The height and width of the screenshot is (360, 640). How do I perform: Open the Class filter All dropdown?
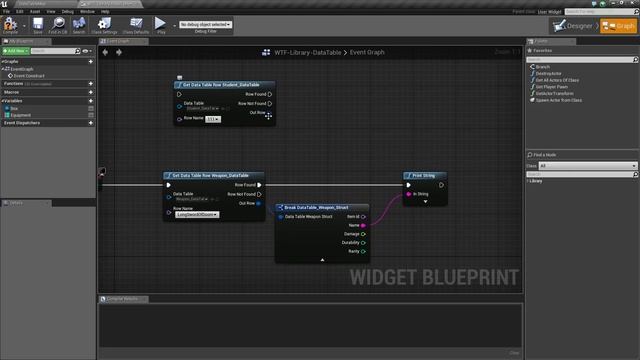(587, 166)
